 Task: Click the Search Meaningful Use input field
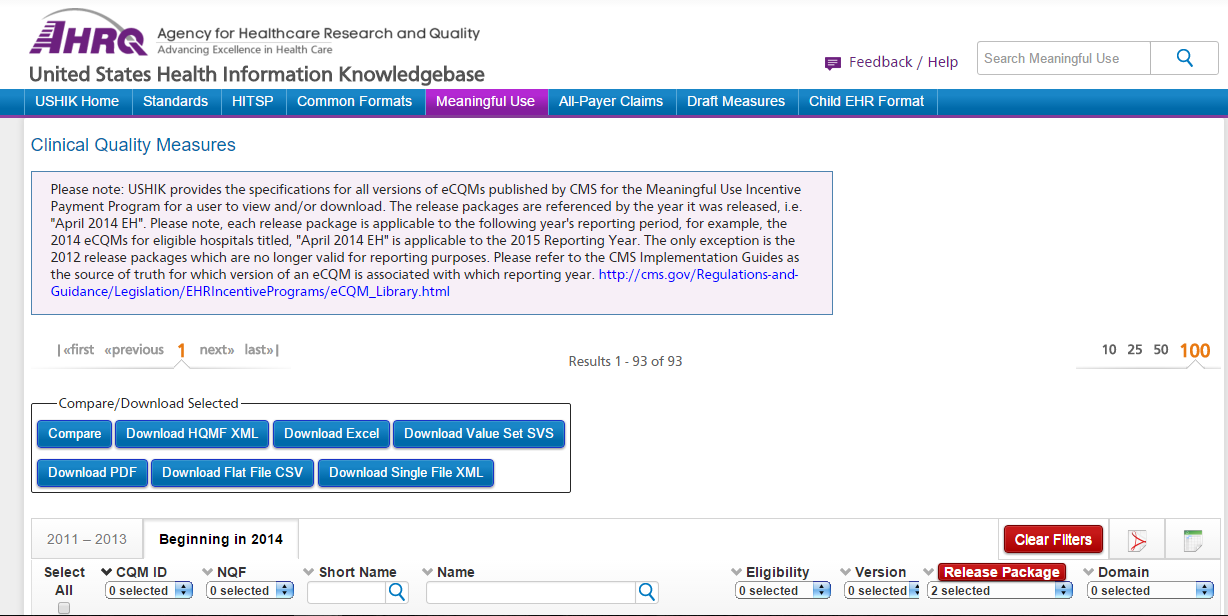tap(1064, 58)
